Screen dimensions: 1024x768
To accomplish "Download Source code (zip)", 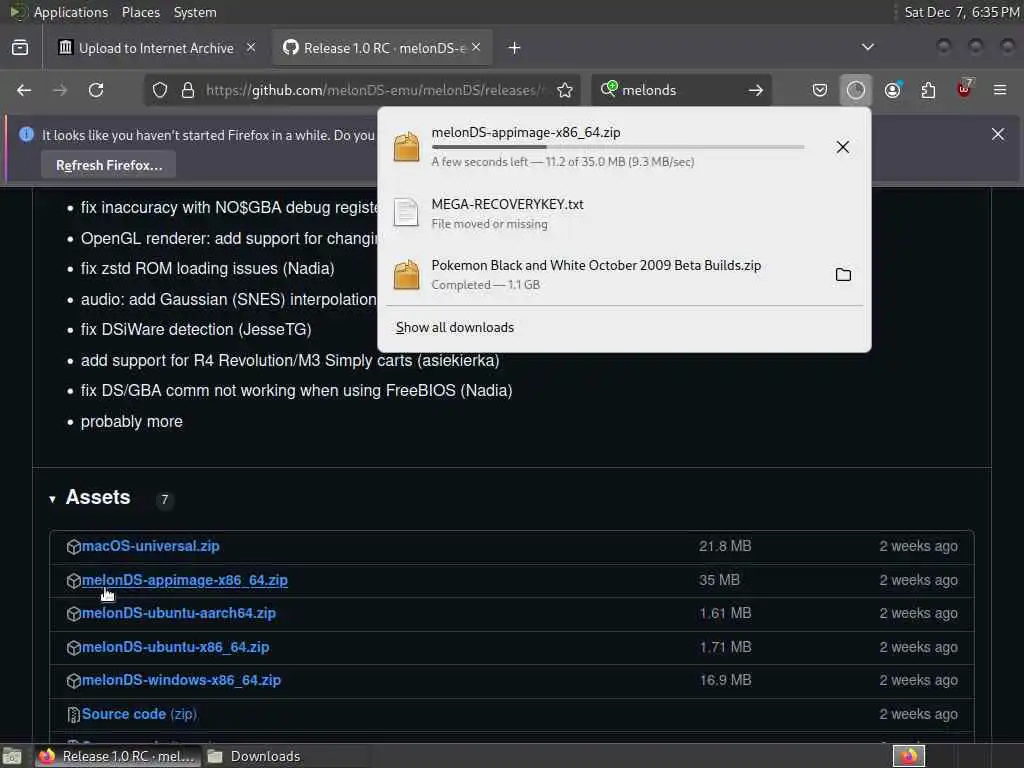I will click(139, 714).
